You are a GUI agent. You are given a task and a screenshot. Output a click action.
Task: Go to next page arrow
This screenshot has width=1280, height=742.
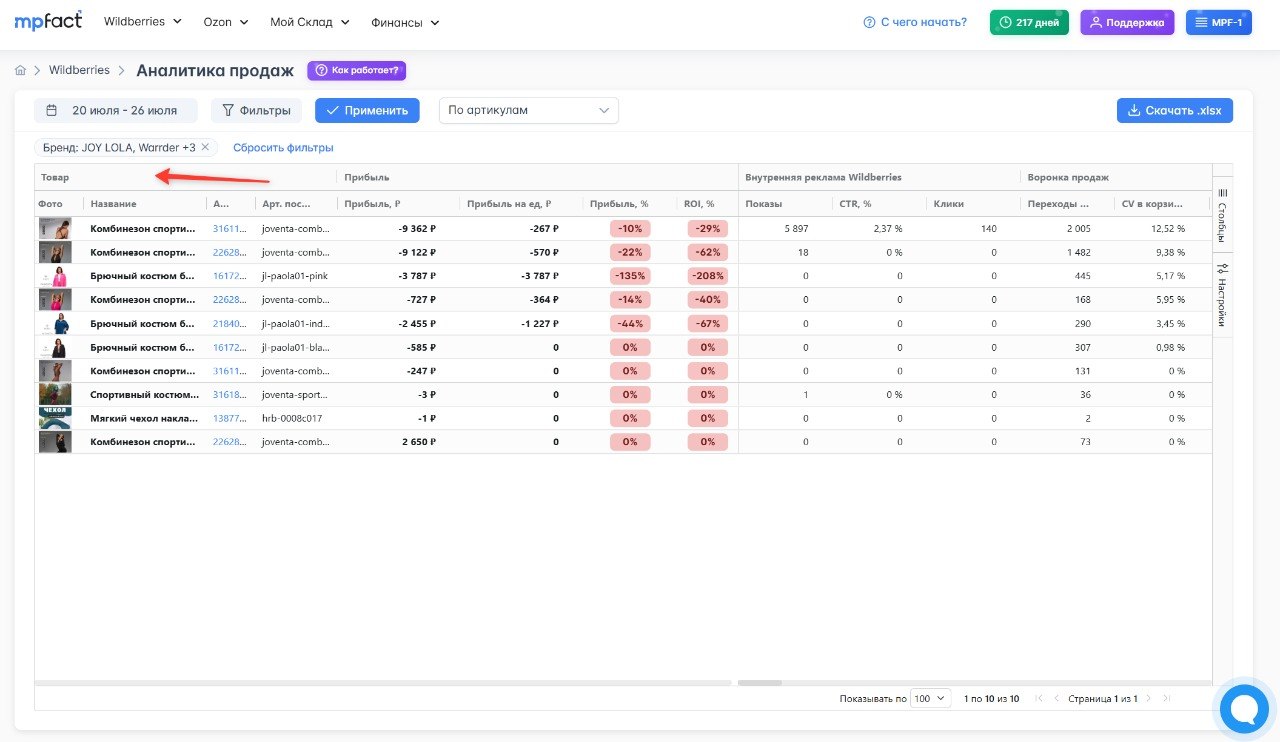[1148, 698]
